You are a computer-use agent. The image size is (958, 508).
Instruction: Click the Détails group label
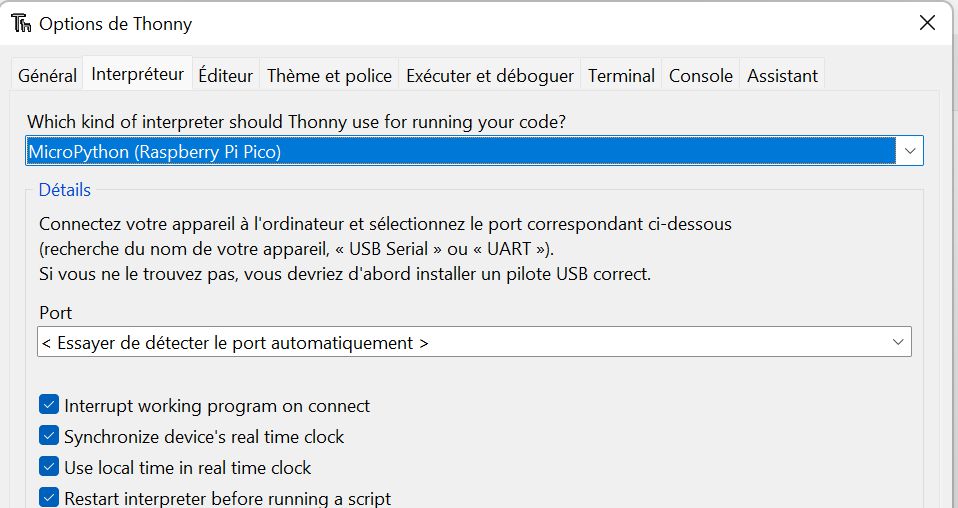(64, 190)
